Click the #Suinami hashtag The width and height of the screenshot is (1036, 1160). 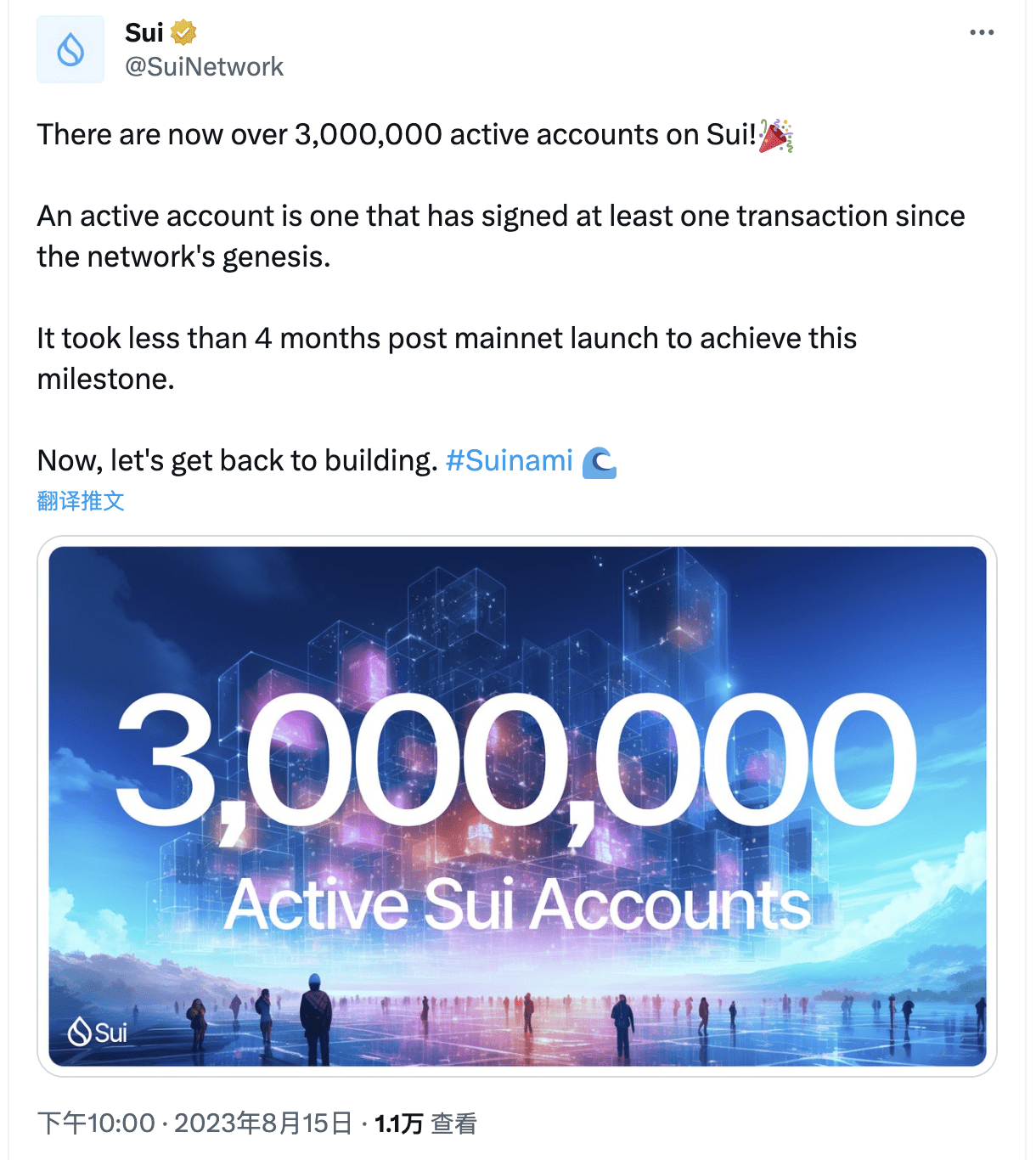508,460
